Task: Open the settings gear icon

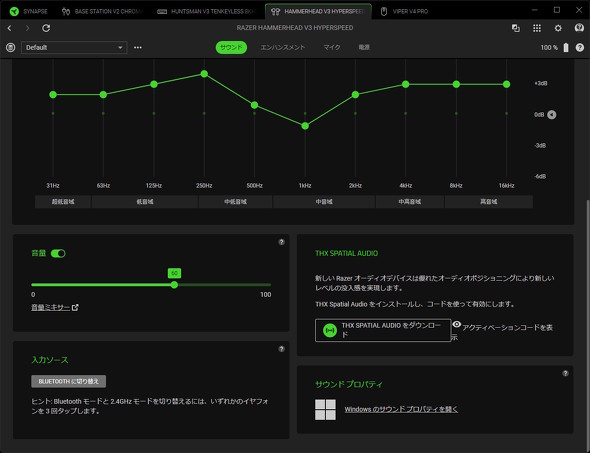Action: pos(558,28)
